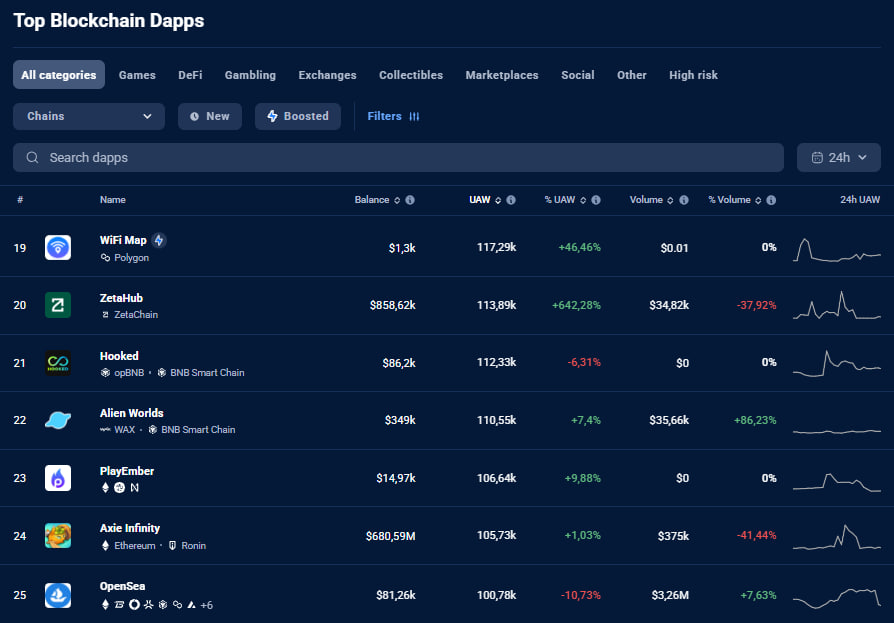
Task: Click the % UAW info icon
Action: coord(596,200)
